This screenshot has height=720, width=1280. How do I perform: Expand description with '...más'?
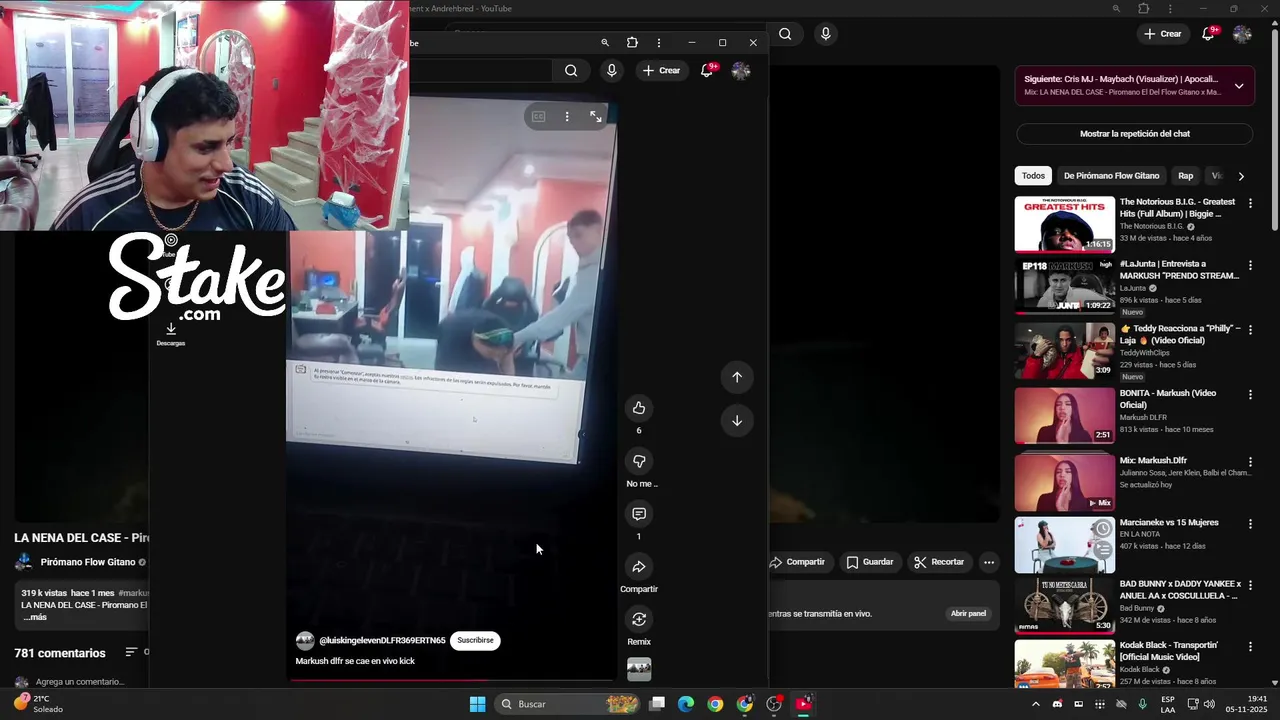click(34, 617)
